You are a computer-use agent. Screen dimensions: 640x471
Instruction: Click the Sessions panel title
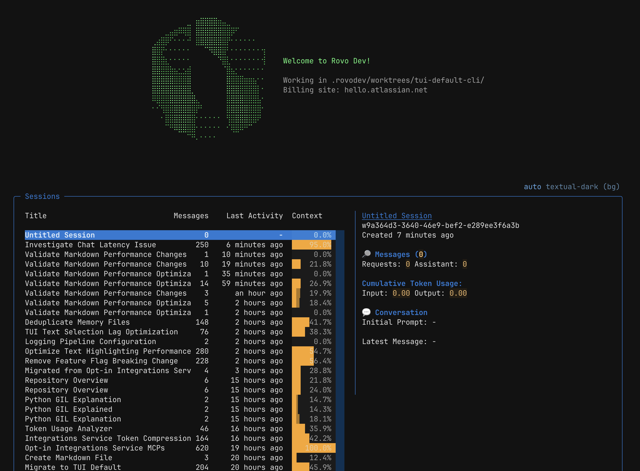(x=42, y=196)
